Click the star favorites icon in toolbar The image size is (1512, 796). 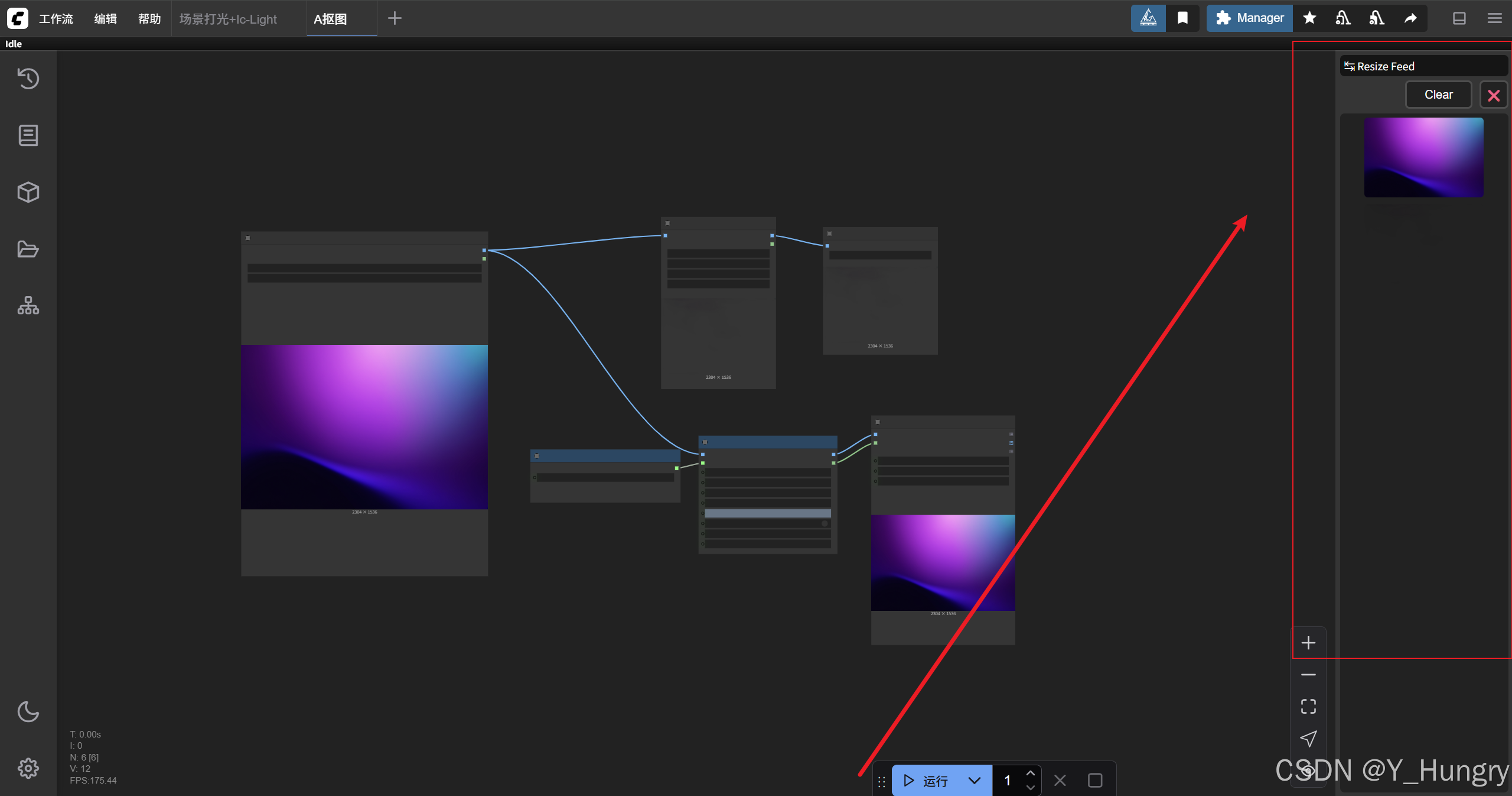click(x=1309, y=18)
